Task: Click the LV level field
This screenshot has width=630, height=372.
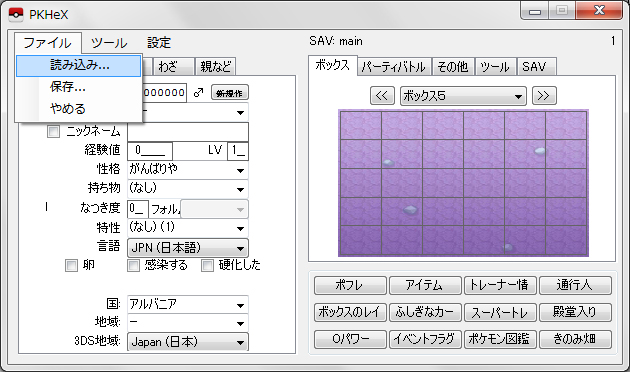Action: click(x=238, y=151)
